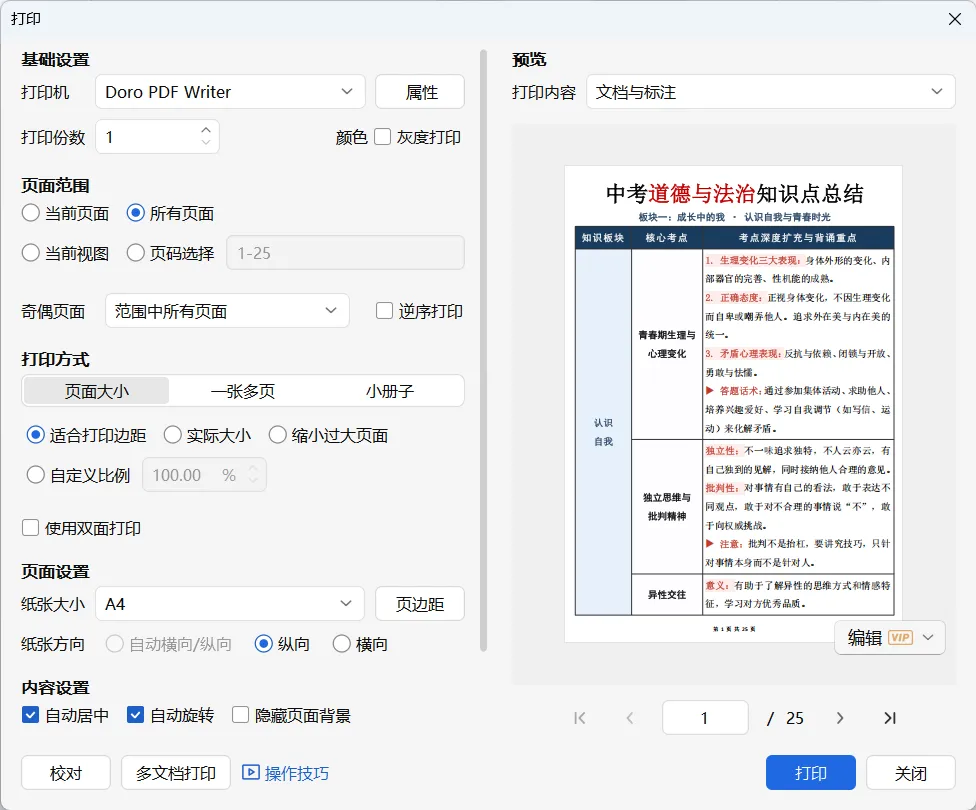Select 当前视图 radio button
Screen dimensions: 976x810
(x=30, y=253)
